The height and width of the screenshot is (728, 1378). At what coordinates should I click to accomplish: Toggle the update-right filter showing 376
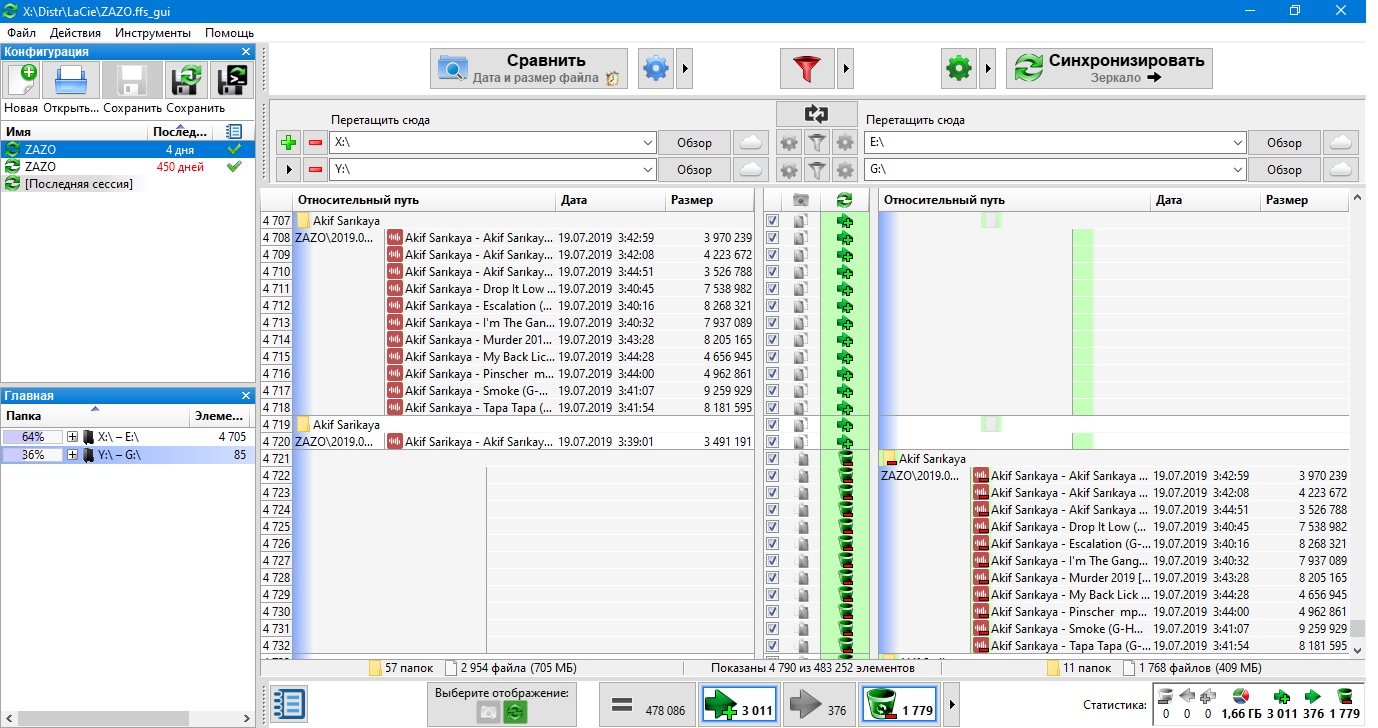tap(817, 705)
